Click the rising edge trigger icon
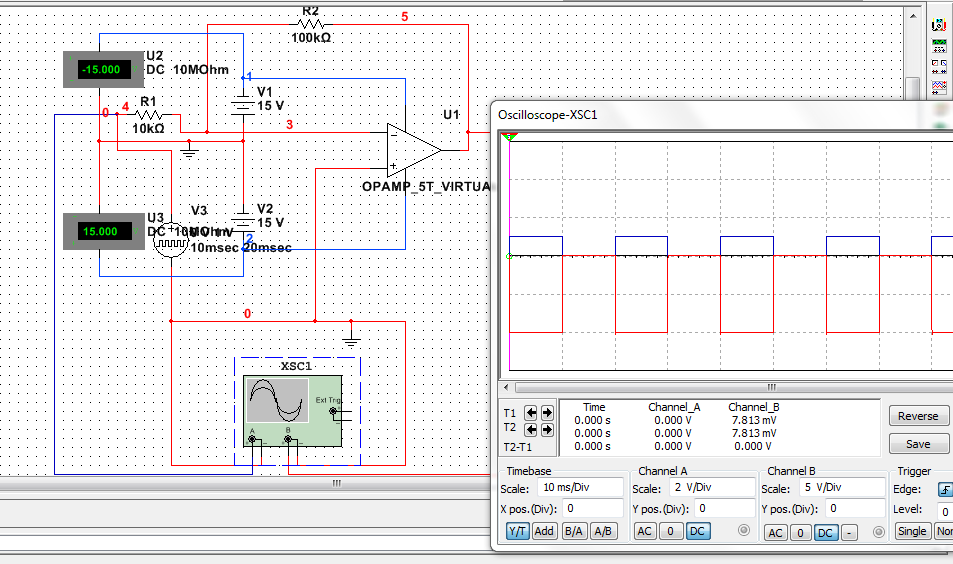The width and height of the screenshot is (953, 564). pos(945,489)
